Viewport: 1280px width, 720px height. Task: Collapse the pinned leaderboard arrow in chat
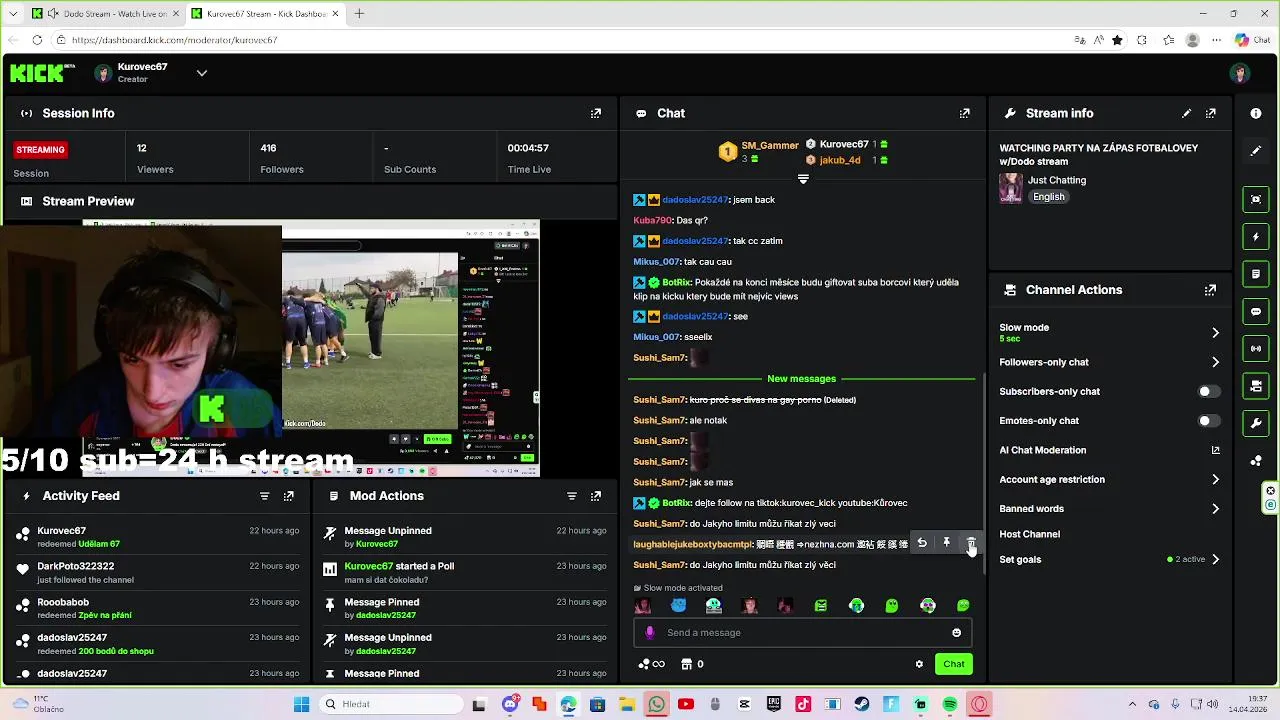click(x=803, y=179)
